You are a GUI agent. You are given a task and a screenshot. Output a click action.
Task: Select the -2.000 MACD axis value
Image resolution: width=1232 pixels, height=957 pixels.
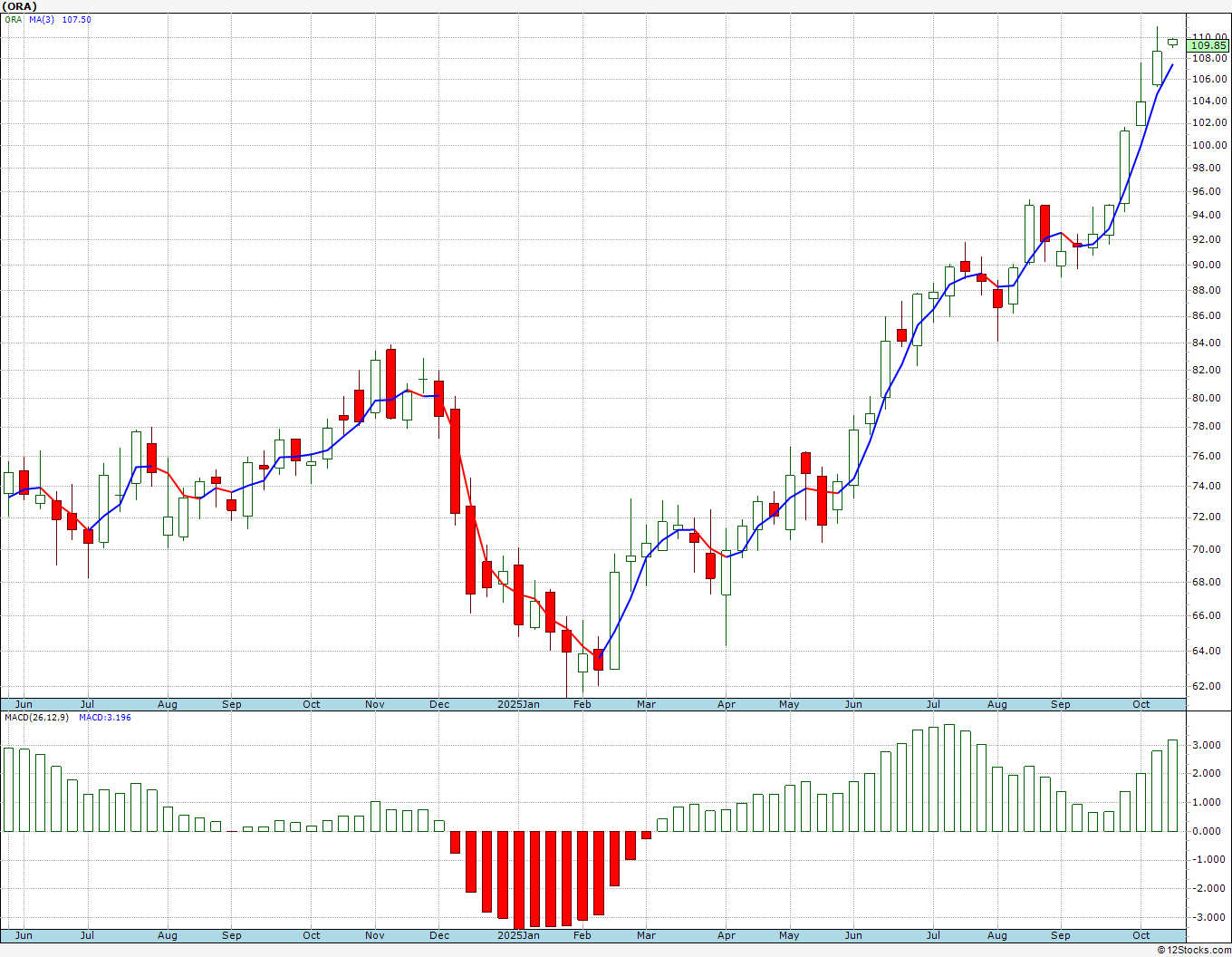[1210, 888]
